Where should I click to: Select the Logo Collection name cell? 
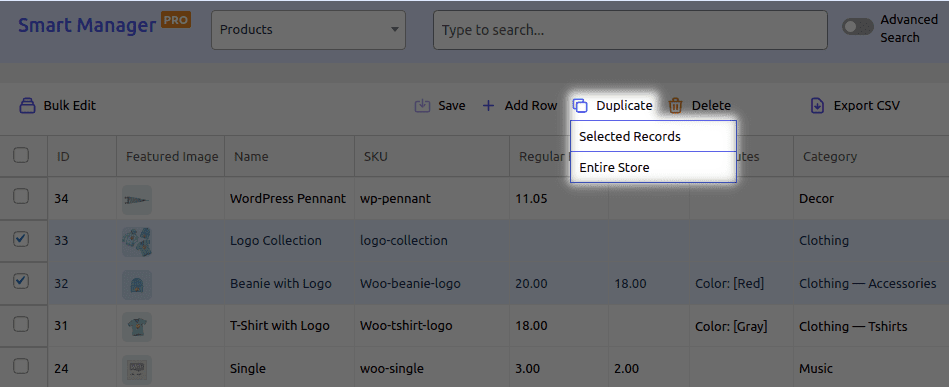point(289,240)
